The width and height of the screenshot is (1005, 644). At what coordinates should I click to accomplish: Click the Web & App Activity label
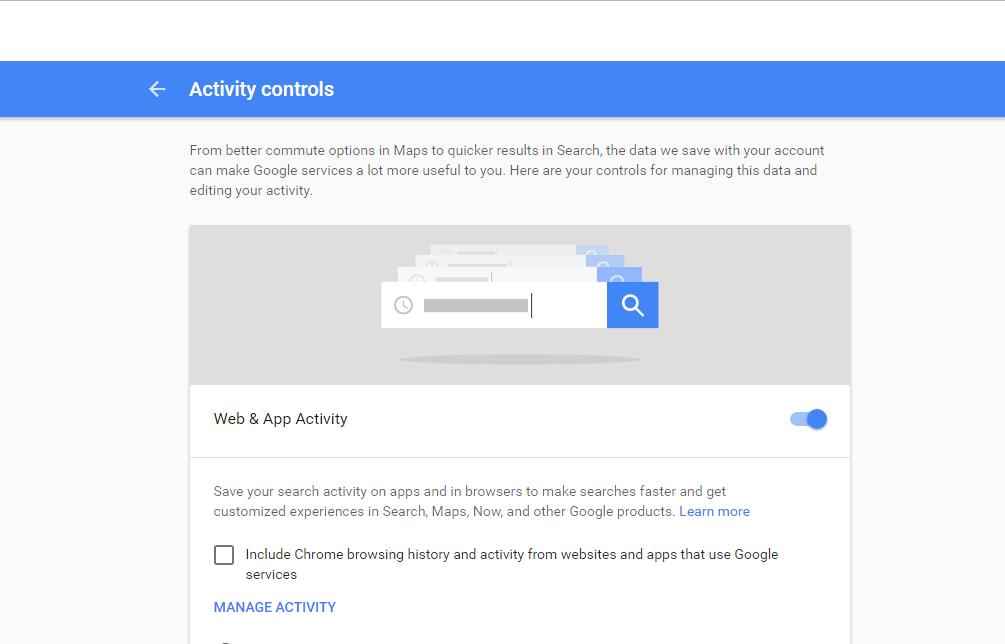280,419
